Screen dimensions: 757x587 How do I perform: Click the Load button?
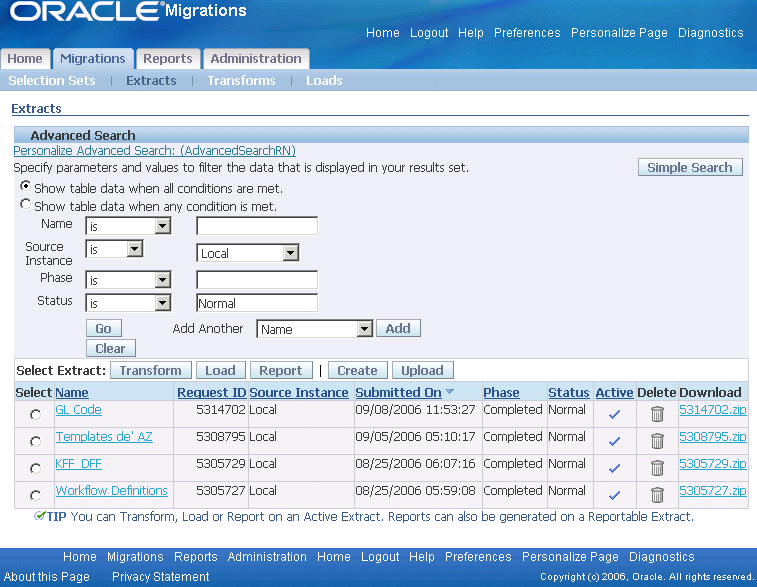221,370
